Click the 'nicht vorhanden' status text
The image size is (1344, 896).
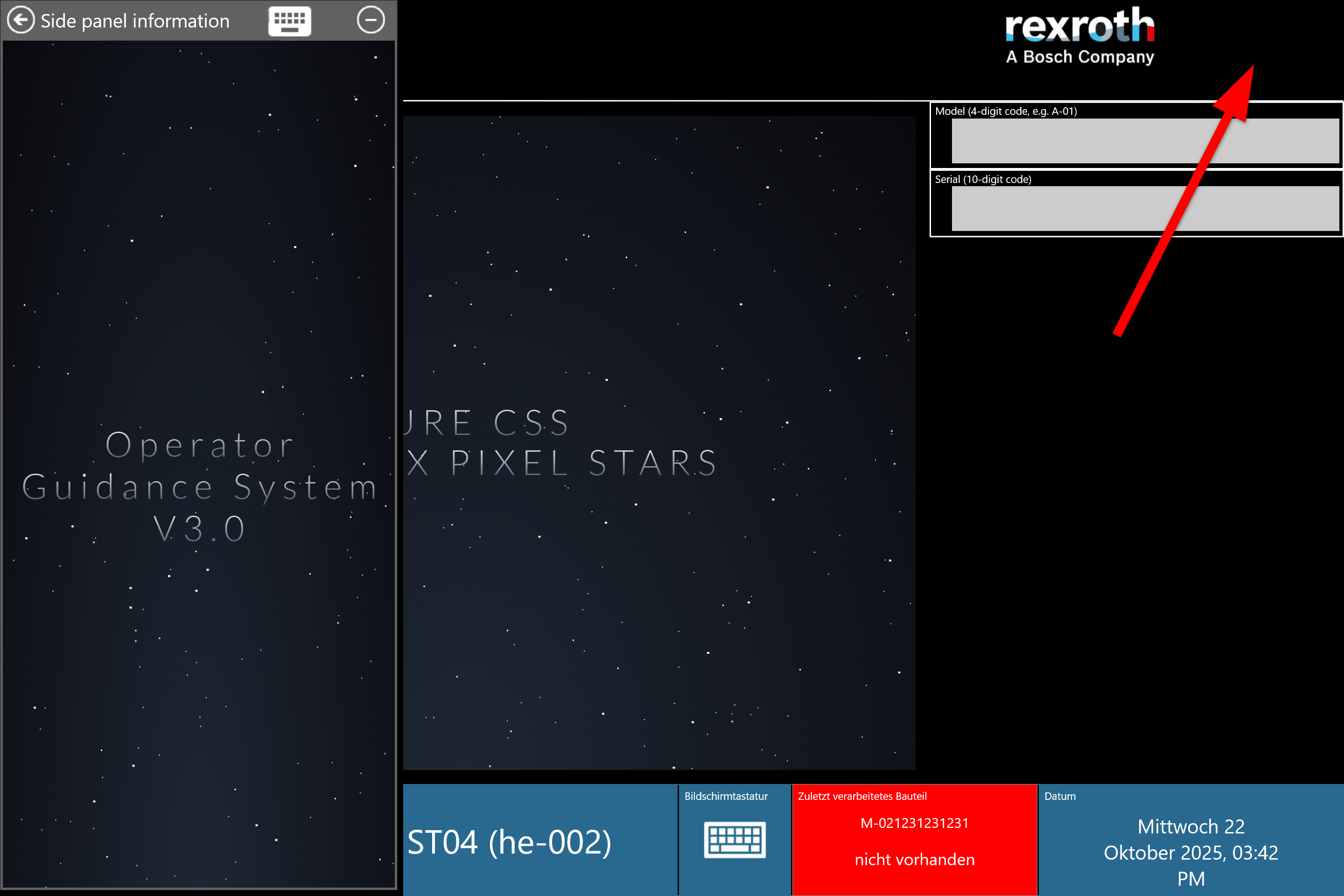click(x=914, y=860)
